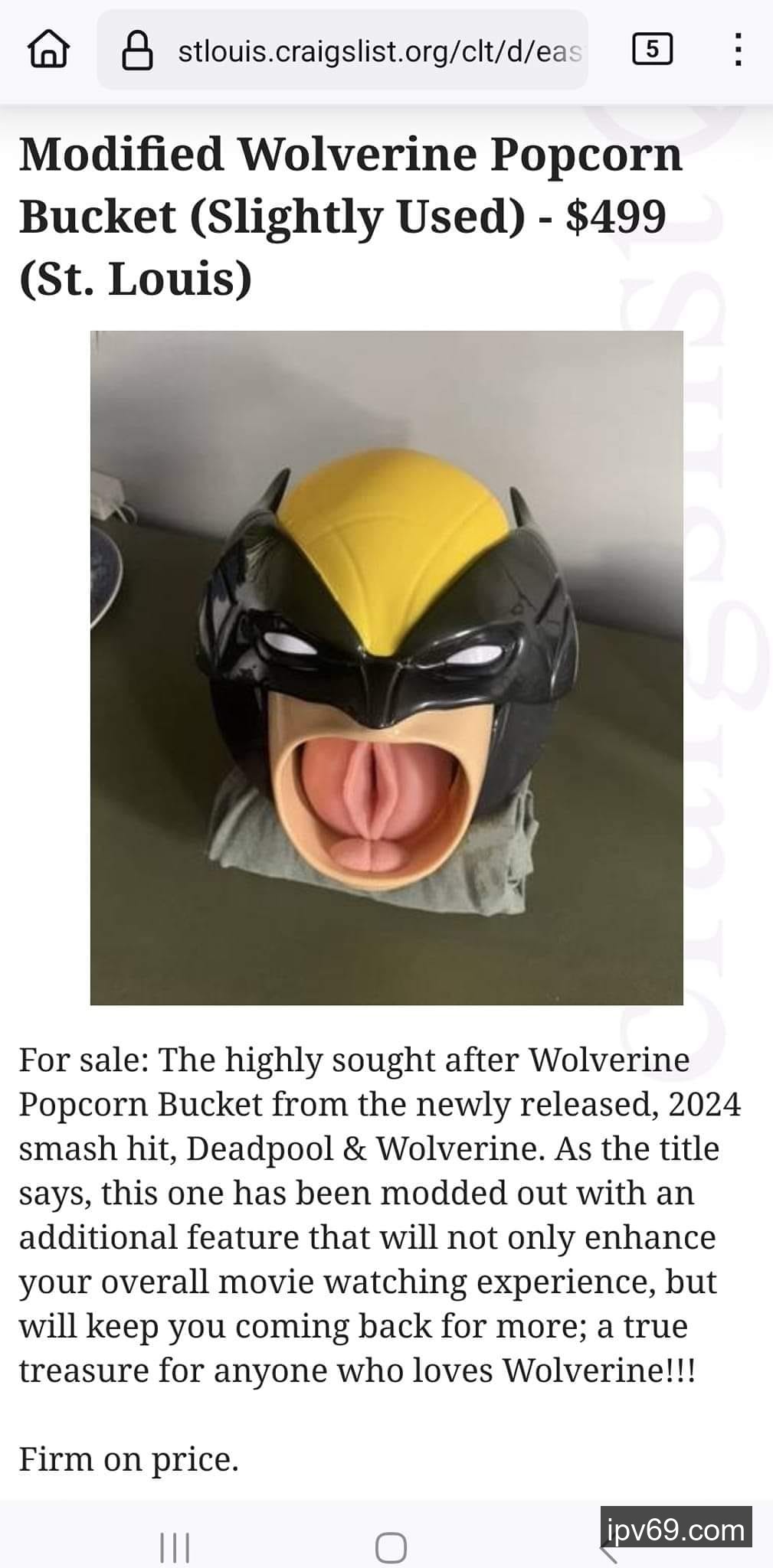The width and height of the screenshot is (773, 1568).
Task: Click '(Slightly Used)' in the listing title
Action: point(357,217)
